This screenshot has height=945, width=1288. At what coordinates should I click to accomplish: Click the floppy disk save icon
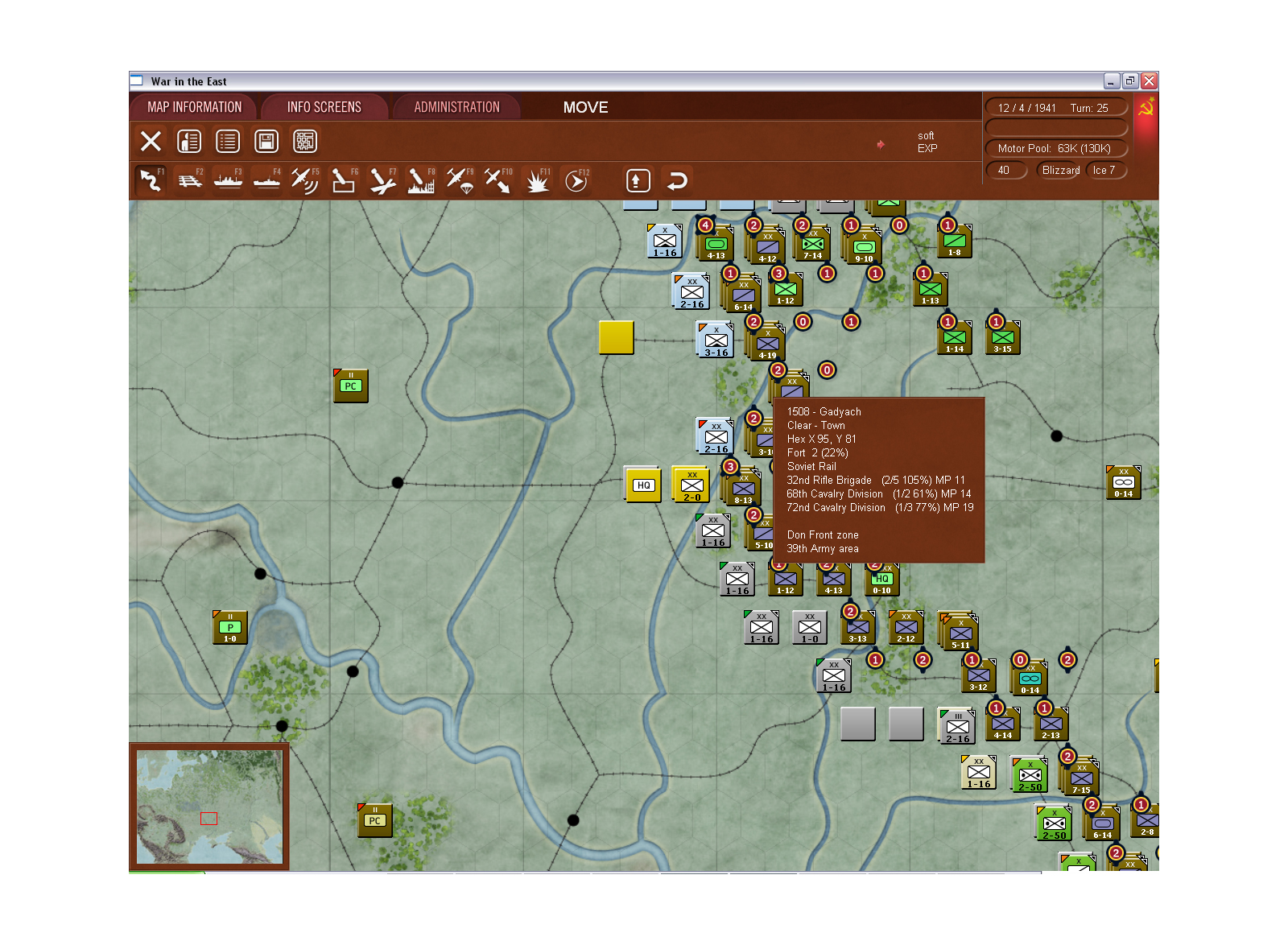tap(266, 142)
